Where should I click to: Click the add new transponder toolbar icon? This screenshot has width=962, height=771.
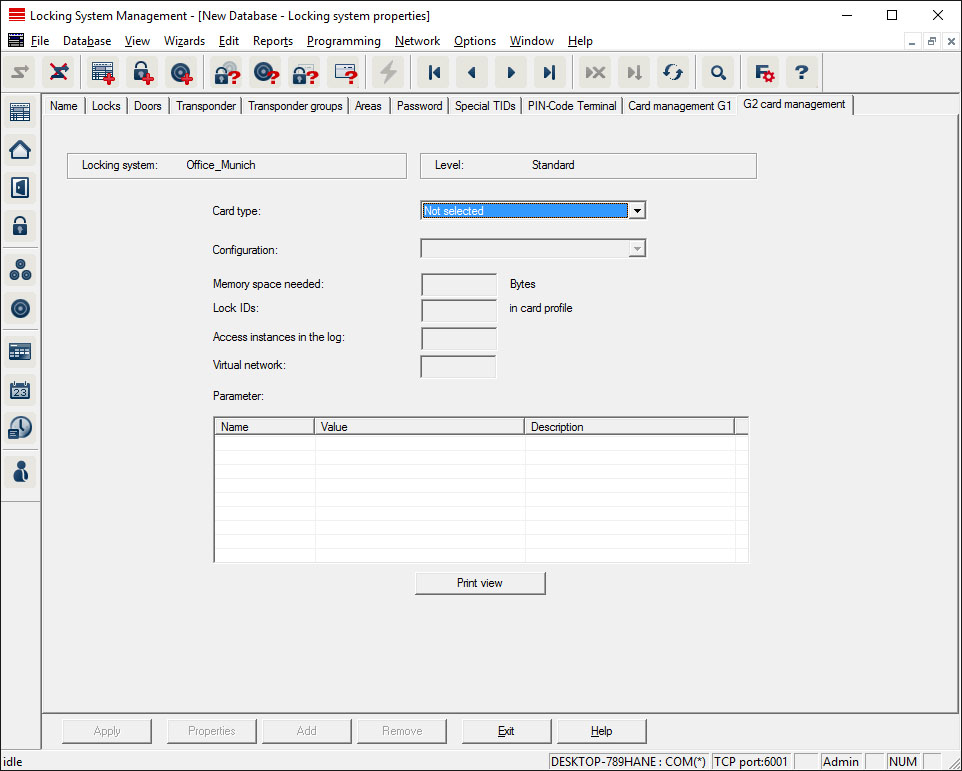click(x=180, y=72)
